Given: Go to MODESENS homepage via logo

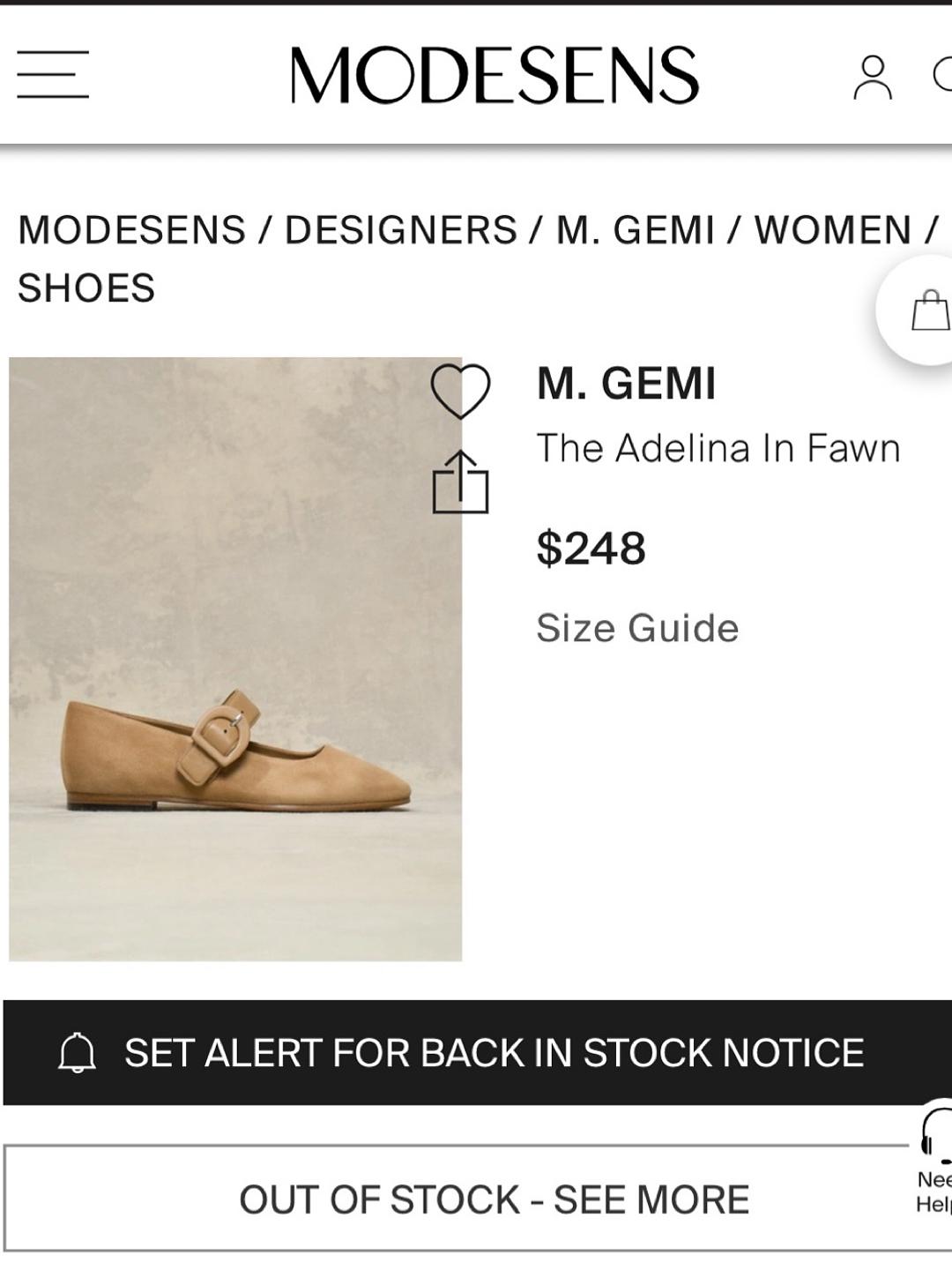Looking at the screenshot, I should (495, 75).
